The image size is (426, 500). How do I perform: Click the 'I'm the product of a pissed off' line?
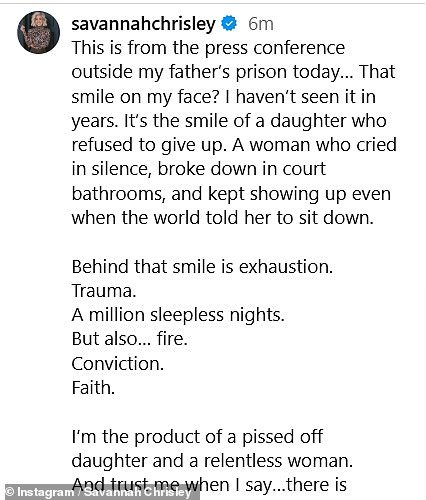197,437
